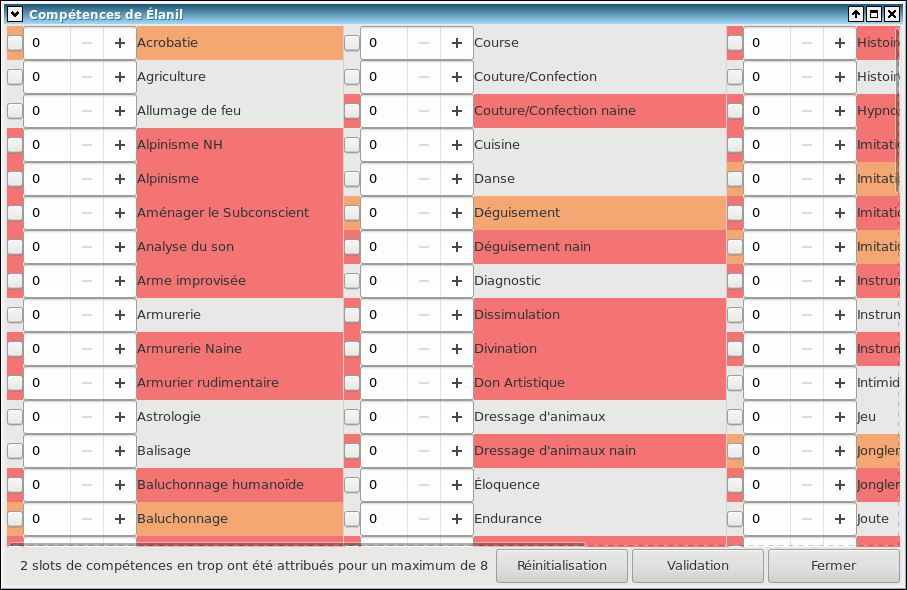
Task: Click the orange Acrobatie skill label
Action: (168, 43)
